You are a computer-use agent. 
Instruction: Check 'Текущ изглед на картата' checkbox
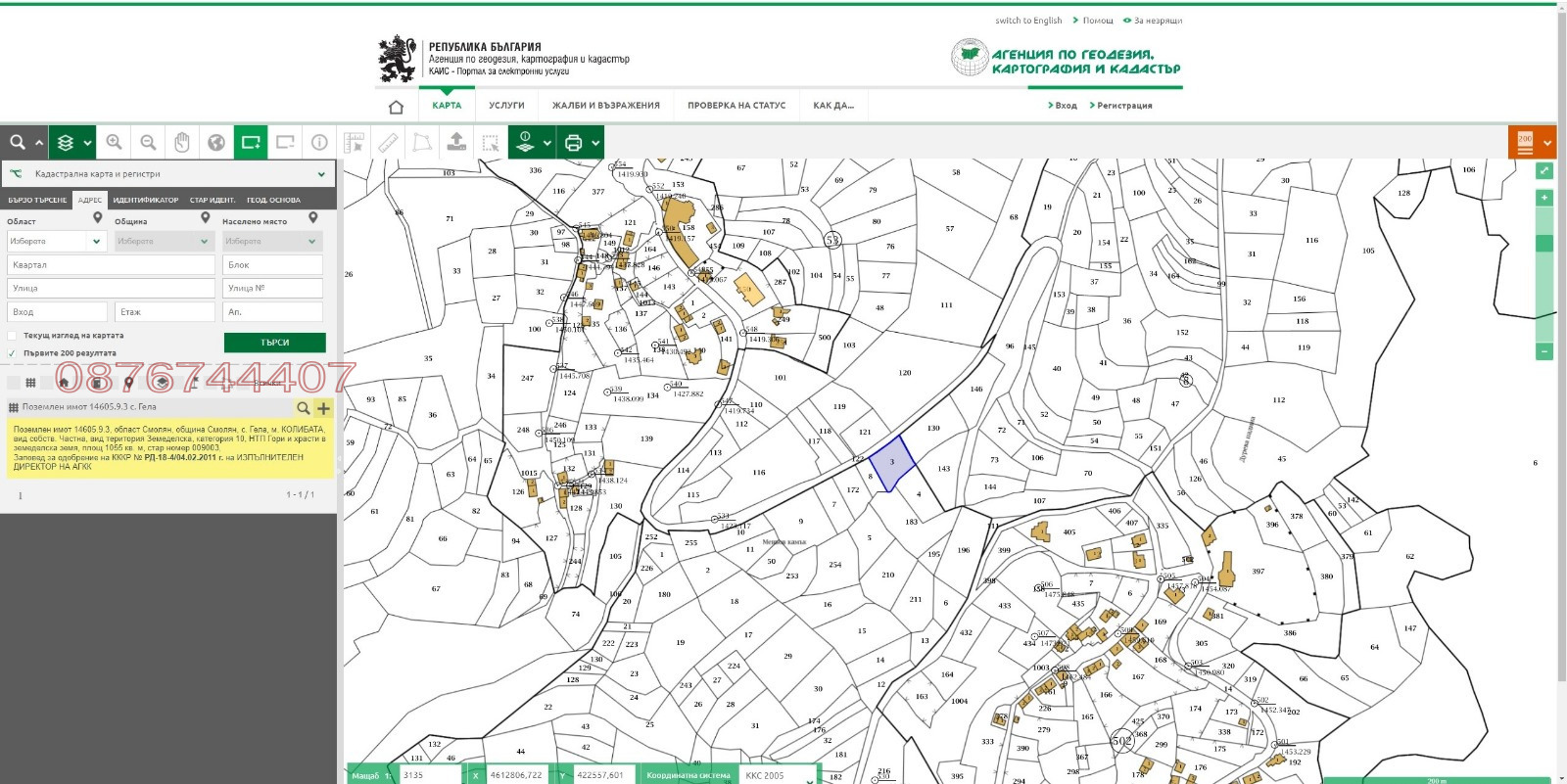(13, 336)
